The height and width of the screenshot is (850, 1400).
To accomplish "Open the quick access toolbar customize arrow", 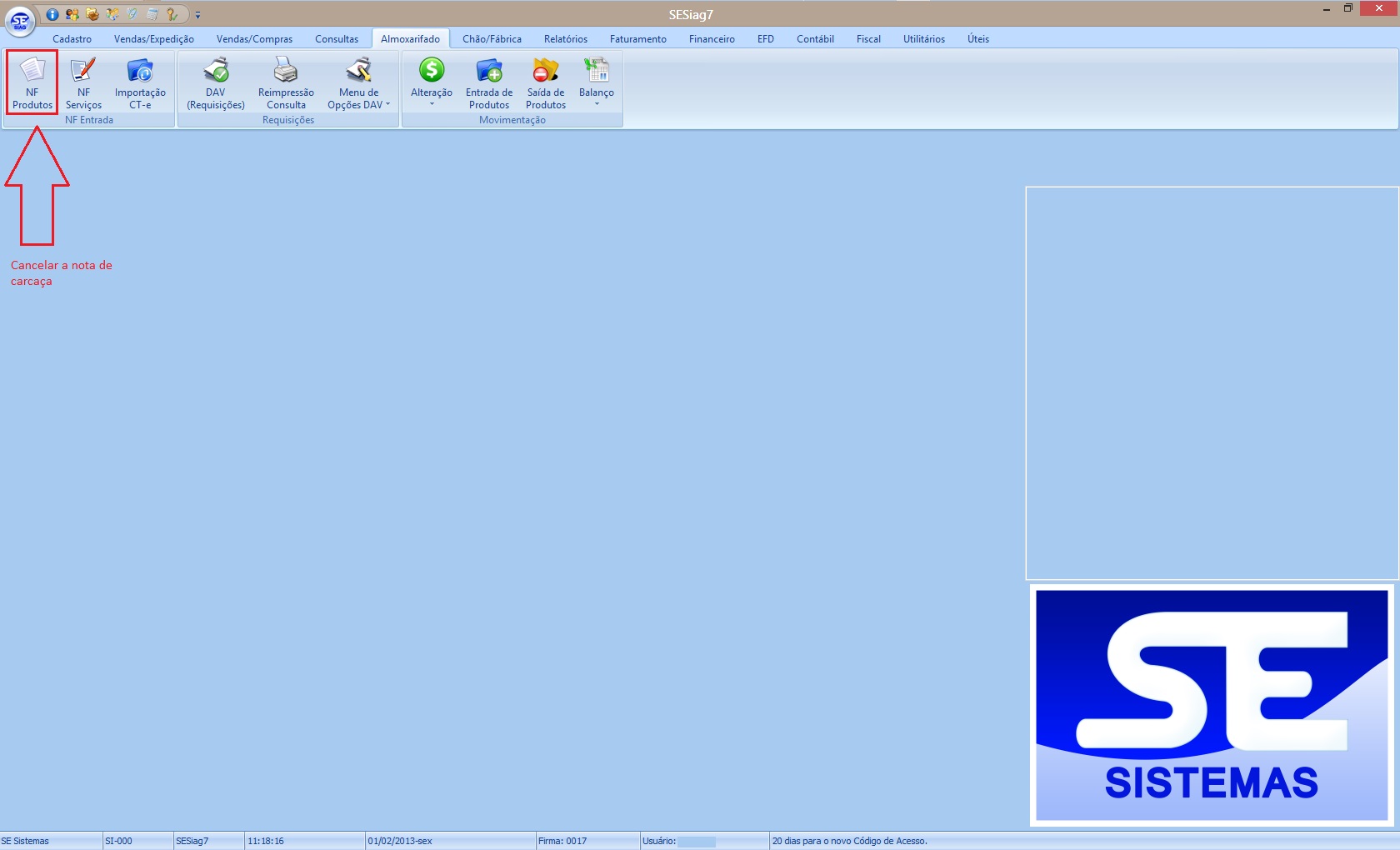I will (197, 15).
